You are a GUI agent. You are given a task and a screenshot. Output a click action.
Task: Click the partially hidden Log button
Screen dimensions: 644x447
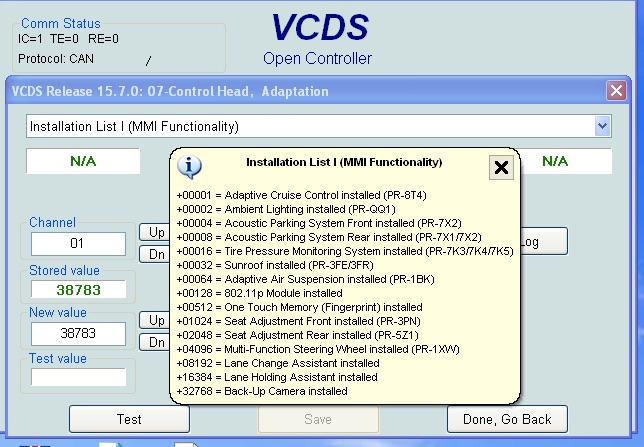544,242
